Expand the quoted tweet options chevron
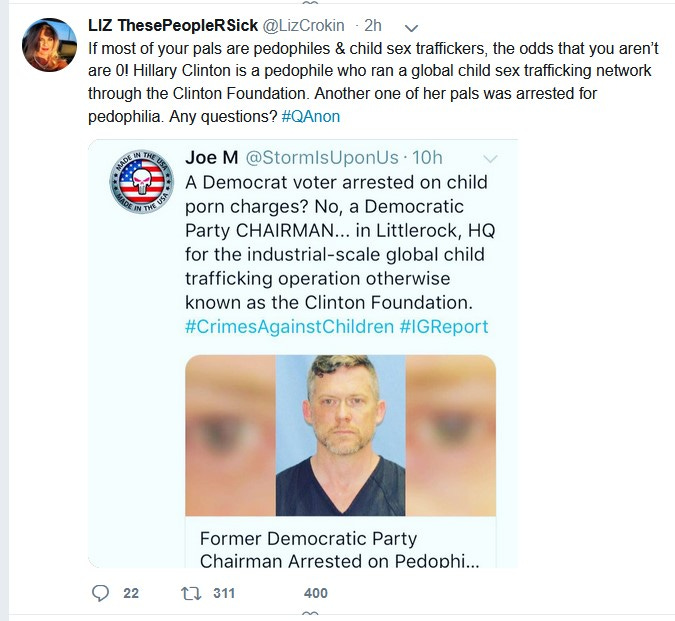 tap(490, 159)
